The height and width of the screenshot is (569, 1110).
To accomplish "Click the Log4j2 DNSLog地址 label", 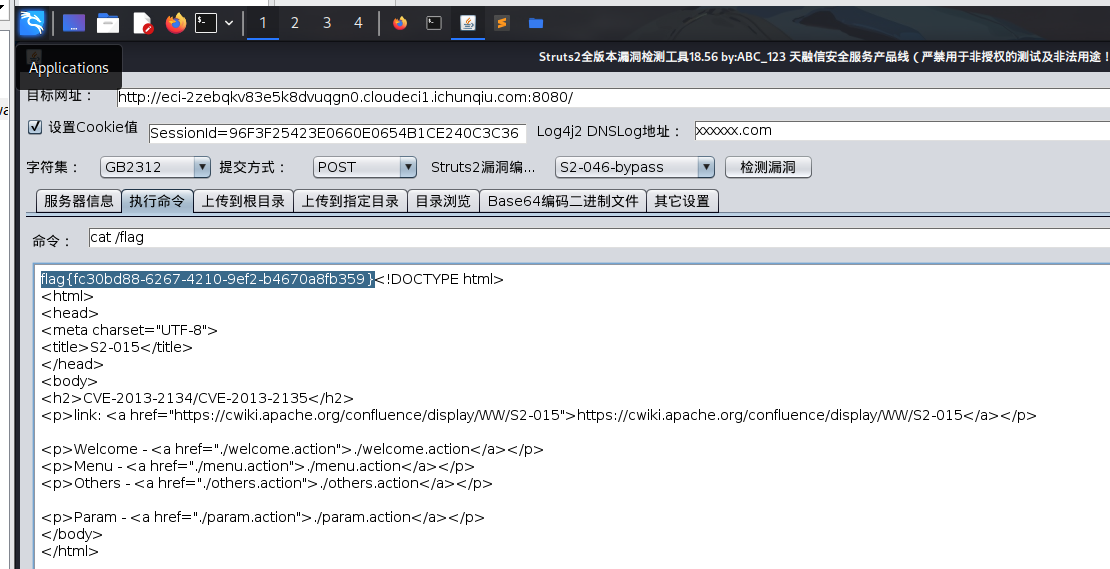I will pos(609,131).
